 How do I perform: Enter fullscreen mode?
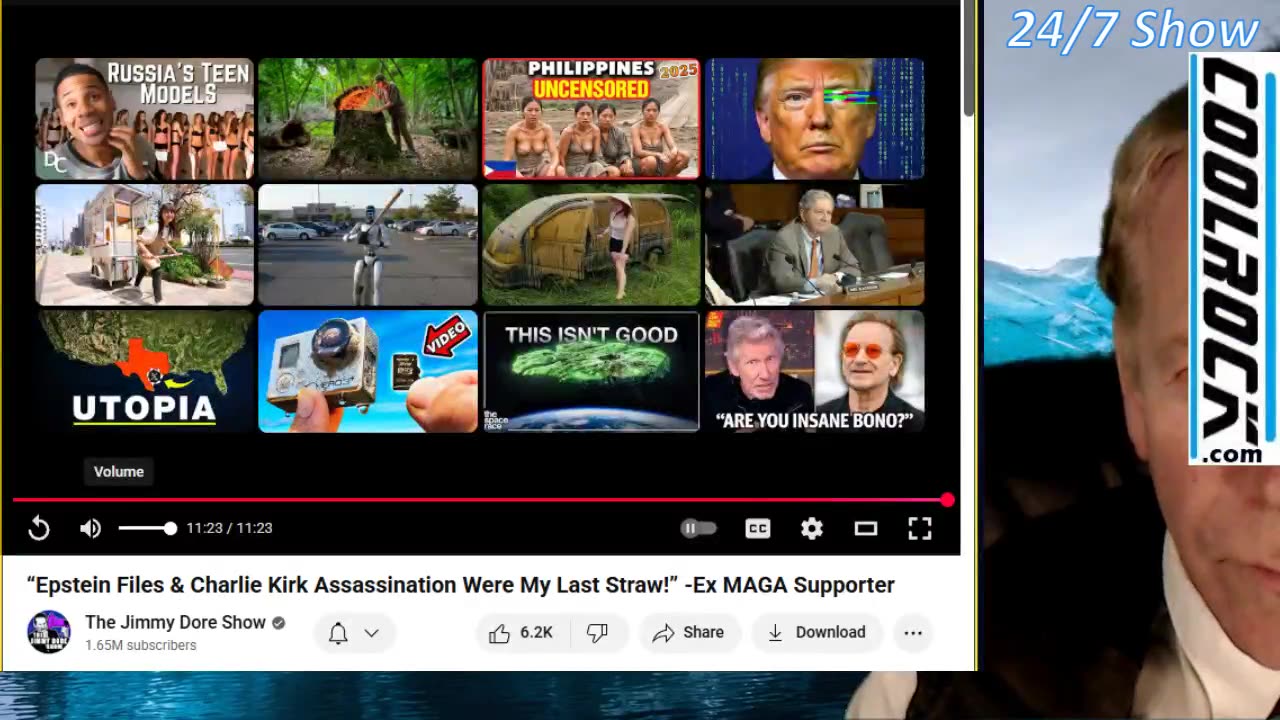pyautogui.click(x=920, y=528)
